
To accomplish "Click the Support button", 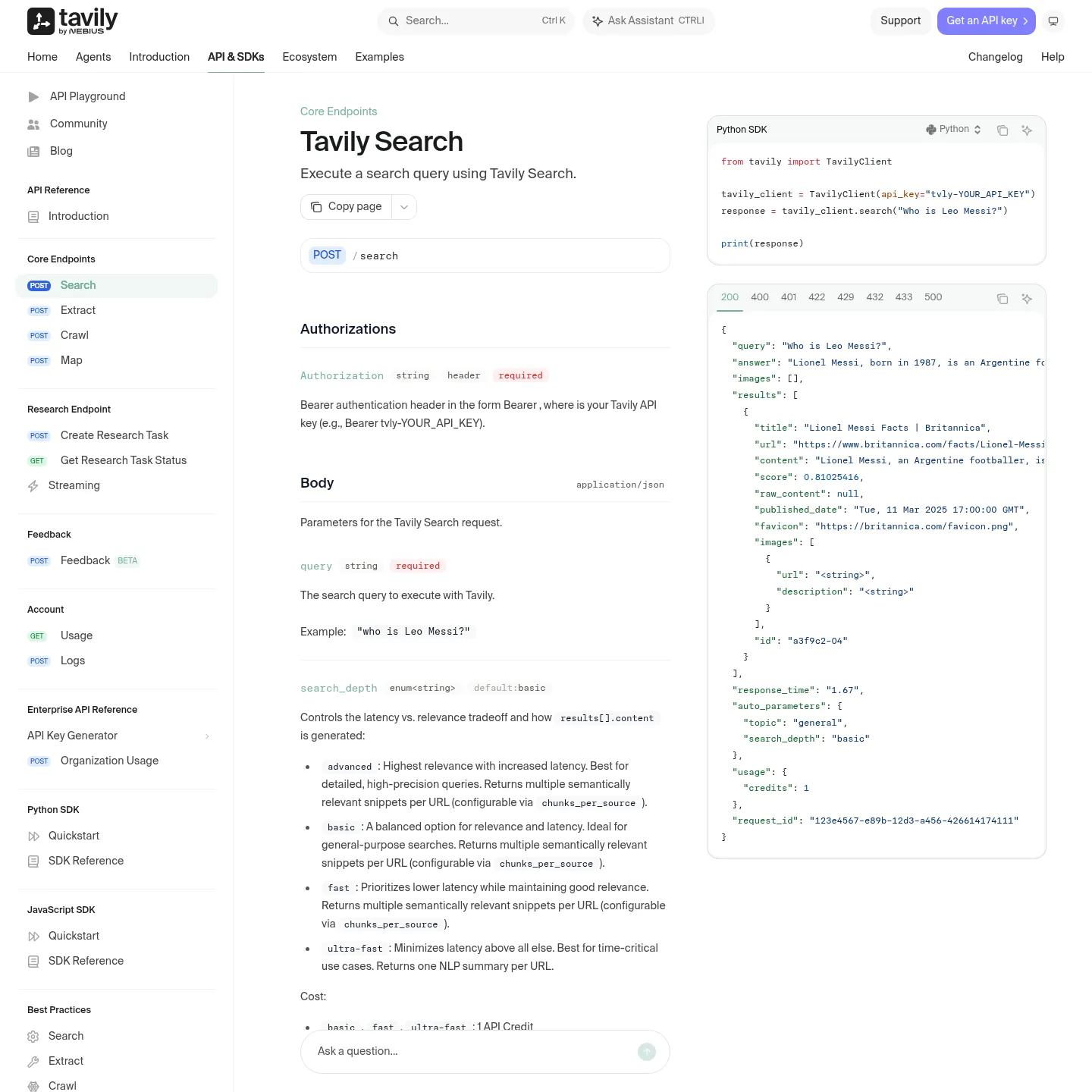I will (901, 21).
